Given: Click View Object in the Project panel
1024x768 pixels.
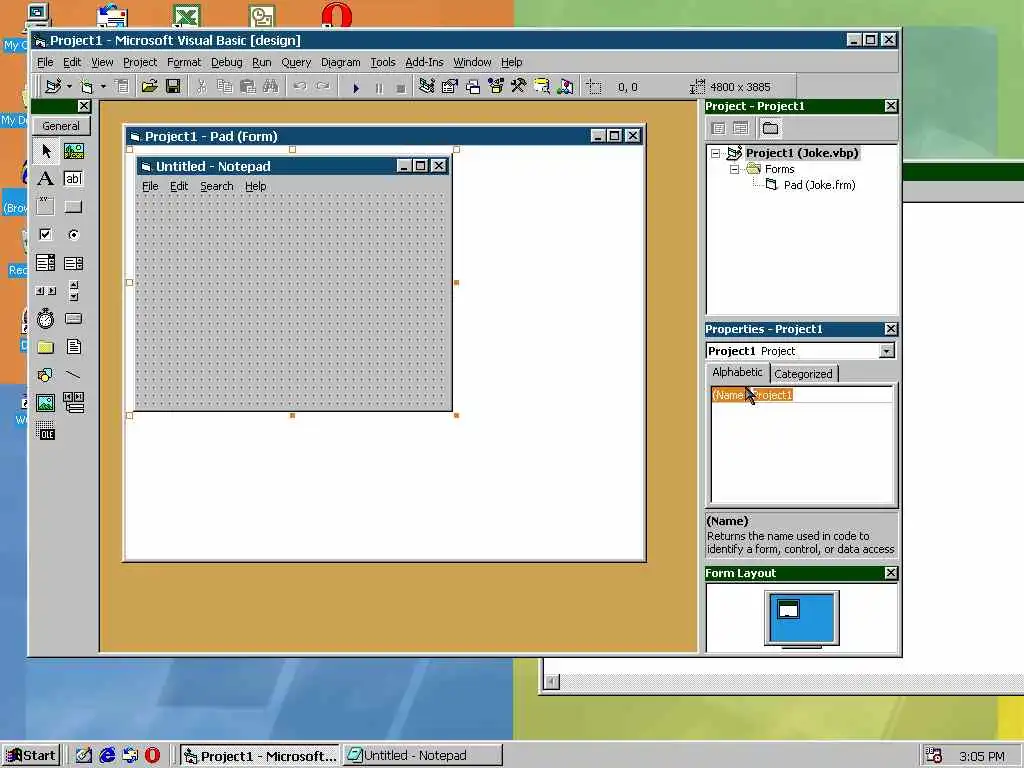Looking at the screenshot, I should (x=741, y=128).
